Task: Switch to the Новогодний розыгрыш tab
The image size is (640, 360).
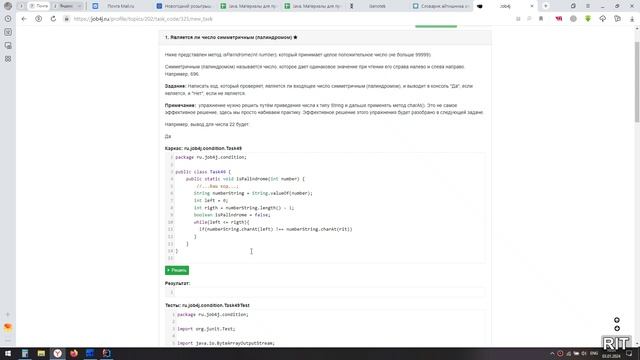Action: [184, 6]
